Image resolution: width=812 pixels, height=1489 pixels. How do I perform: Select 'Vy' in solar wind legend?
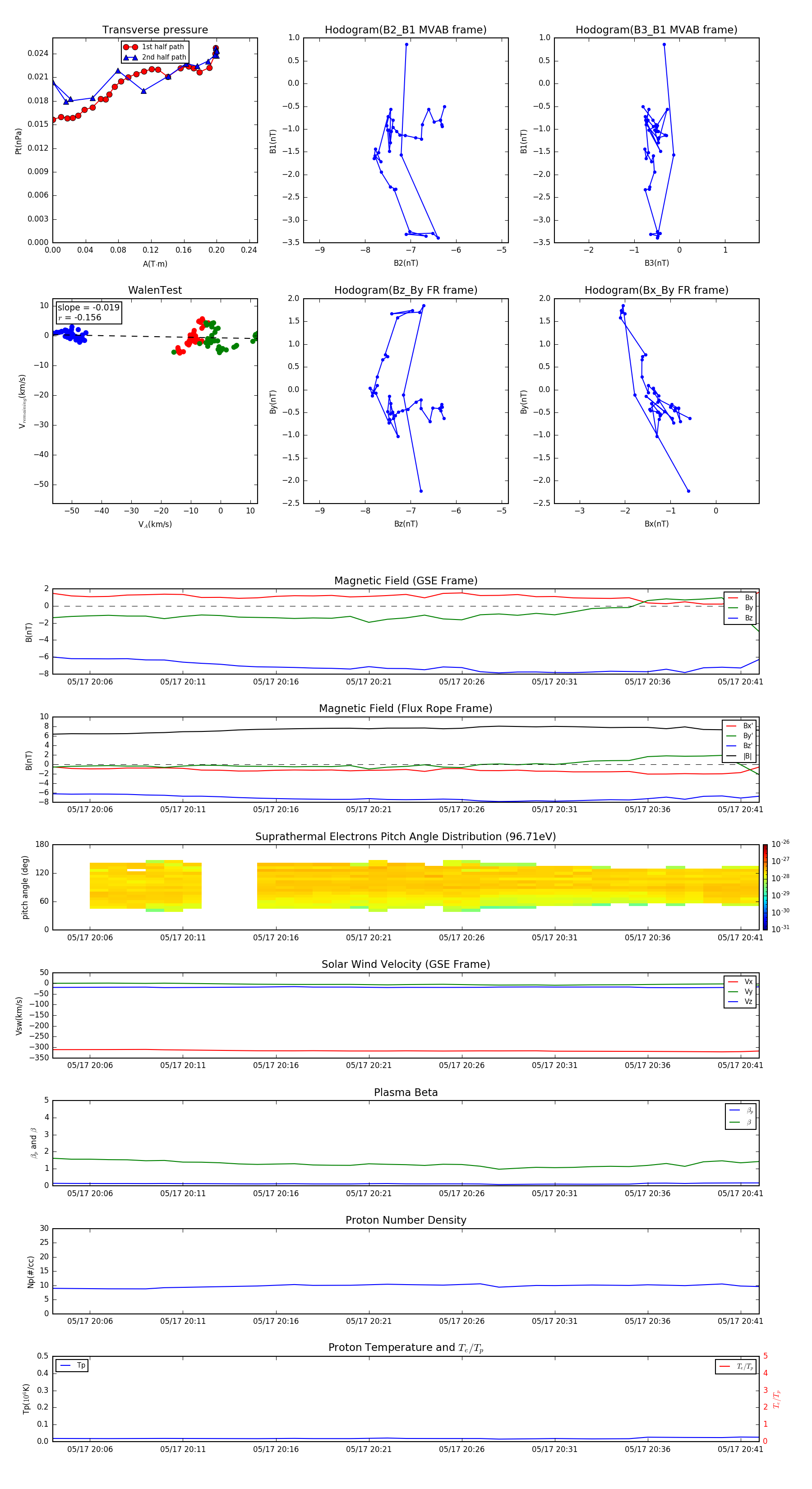point(740,991)
